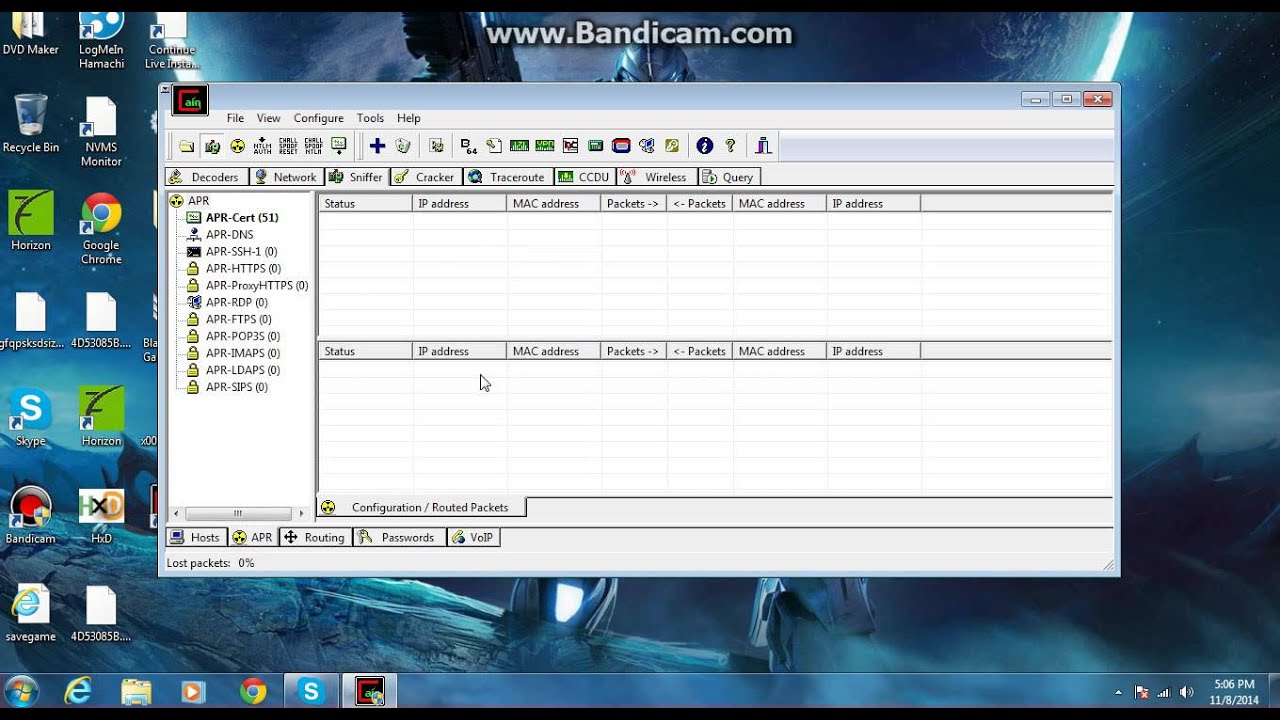Toggle the Start/Stop Sniffer toolbar icon

212,146
